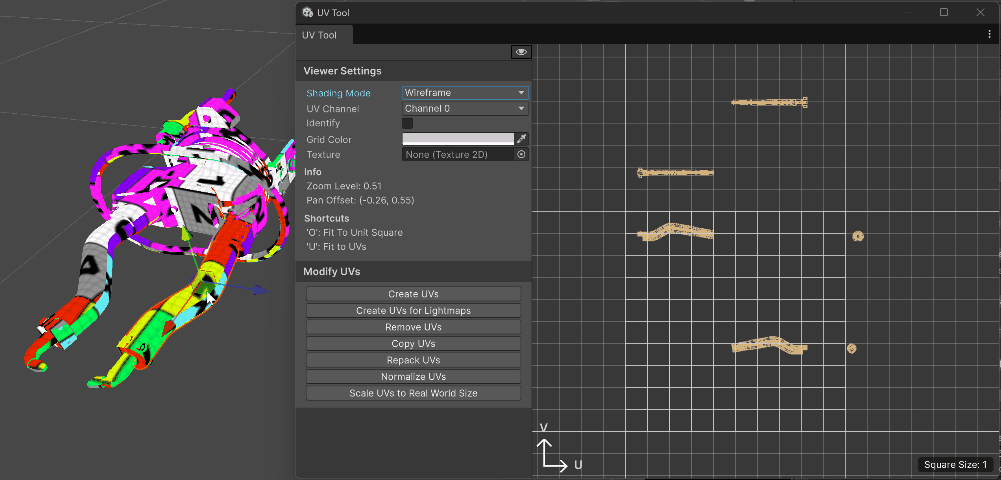Click the Square Size label in viewer
The height and width of the screenshot is (480, 1001).
tap(956, 465)
